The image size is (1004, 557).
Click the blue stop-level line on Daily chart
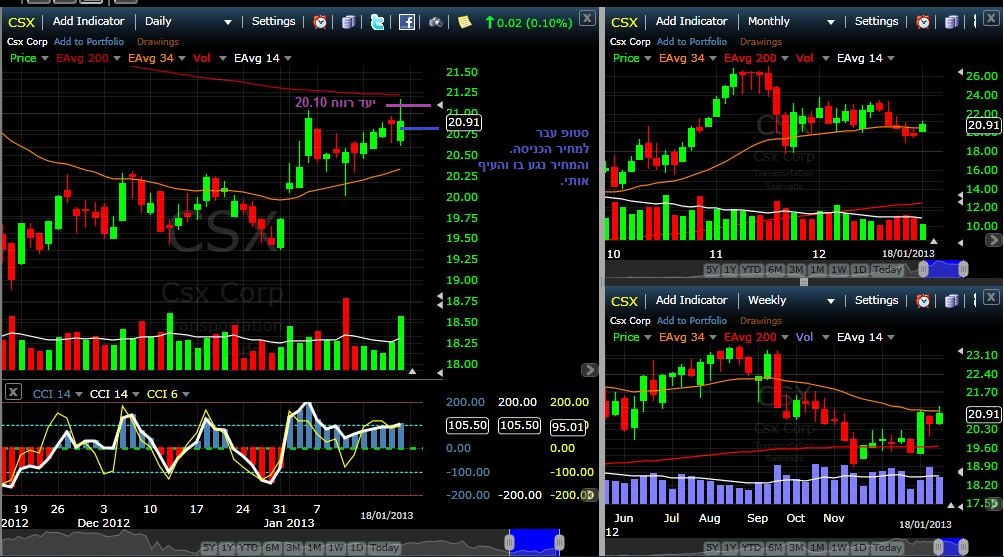(x=420, y=129)
